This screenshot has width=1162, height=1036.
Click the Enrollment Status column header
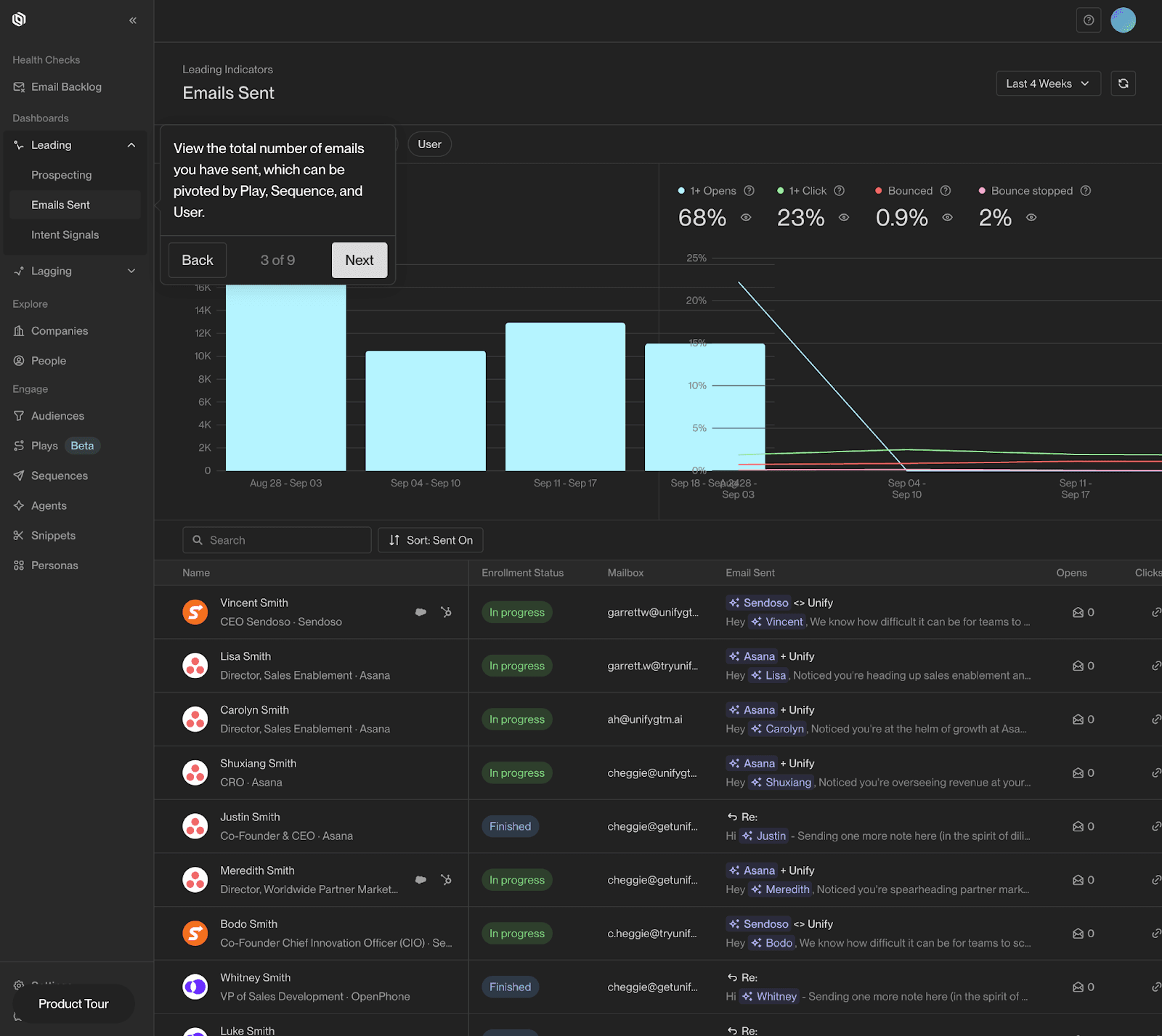tap(523, 573)
